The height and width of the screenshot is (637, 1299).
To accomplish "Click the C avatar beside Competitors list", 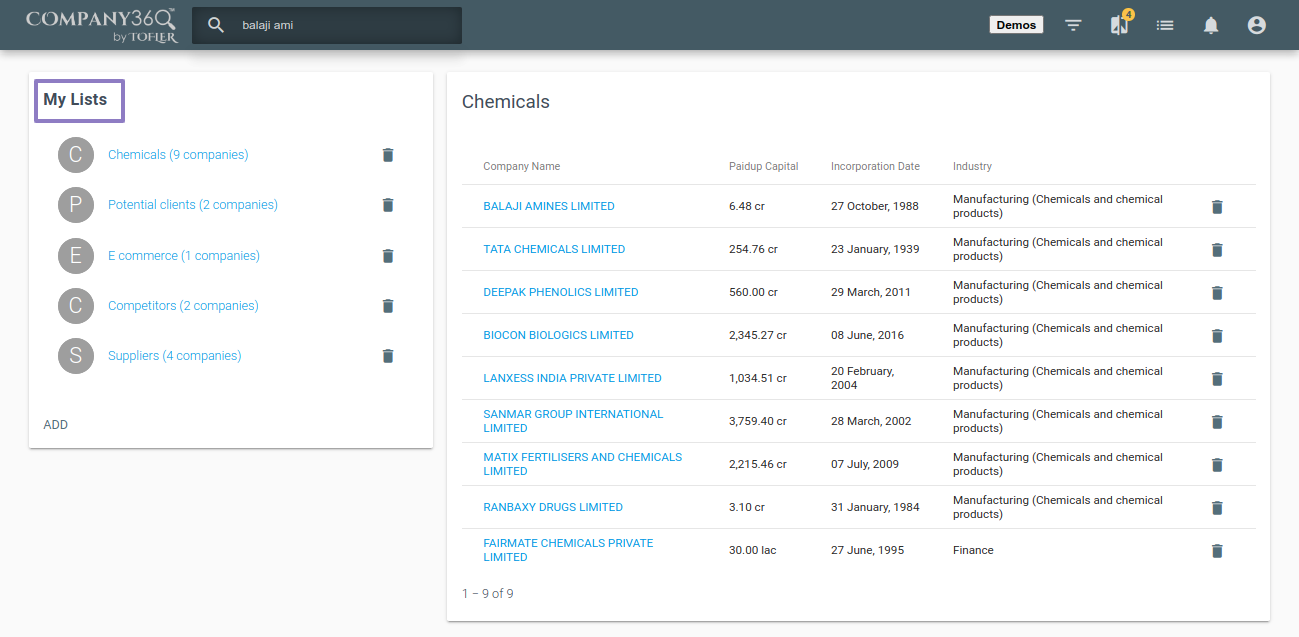I will pyautogui.click(x=76, y=306).
